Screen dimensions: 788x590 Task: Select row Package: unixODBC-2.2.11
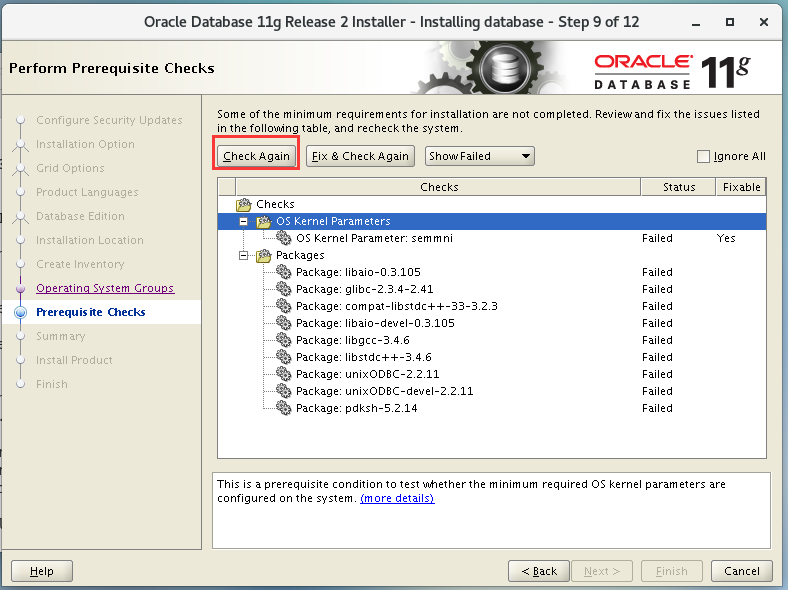(492, 374)
